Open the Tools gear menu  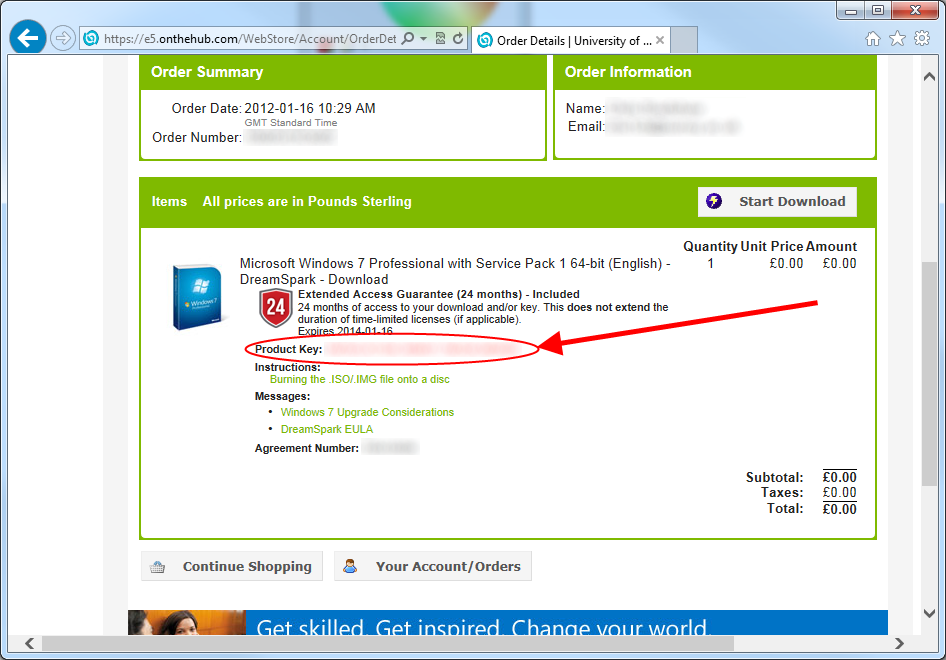pyautogui.click(x=922, y=39)
